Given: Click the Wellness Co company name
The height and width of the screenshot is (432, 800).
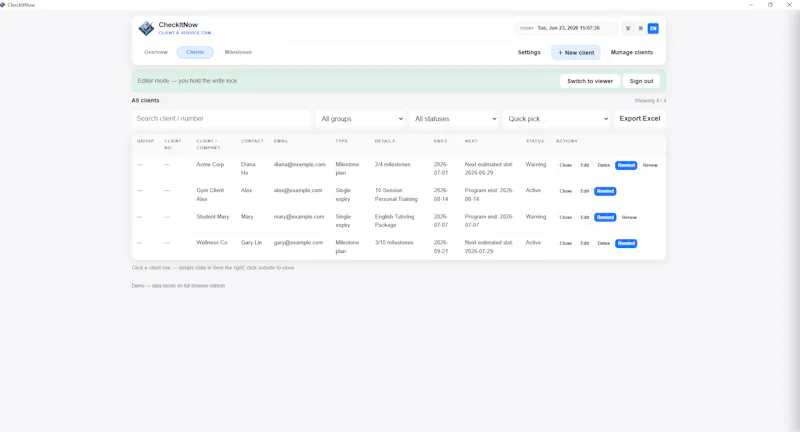Looking at the screenshot, I should coord(211,243).
